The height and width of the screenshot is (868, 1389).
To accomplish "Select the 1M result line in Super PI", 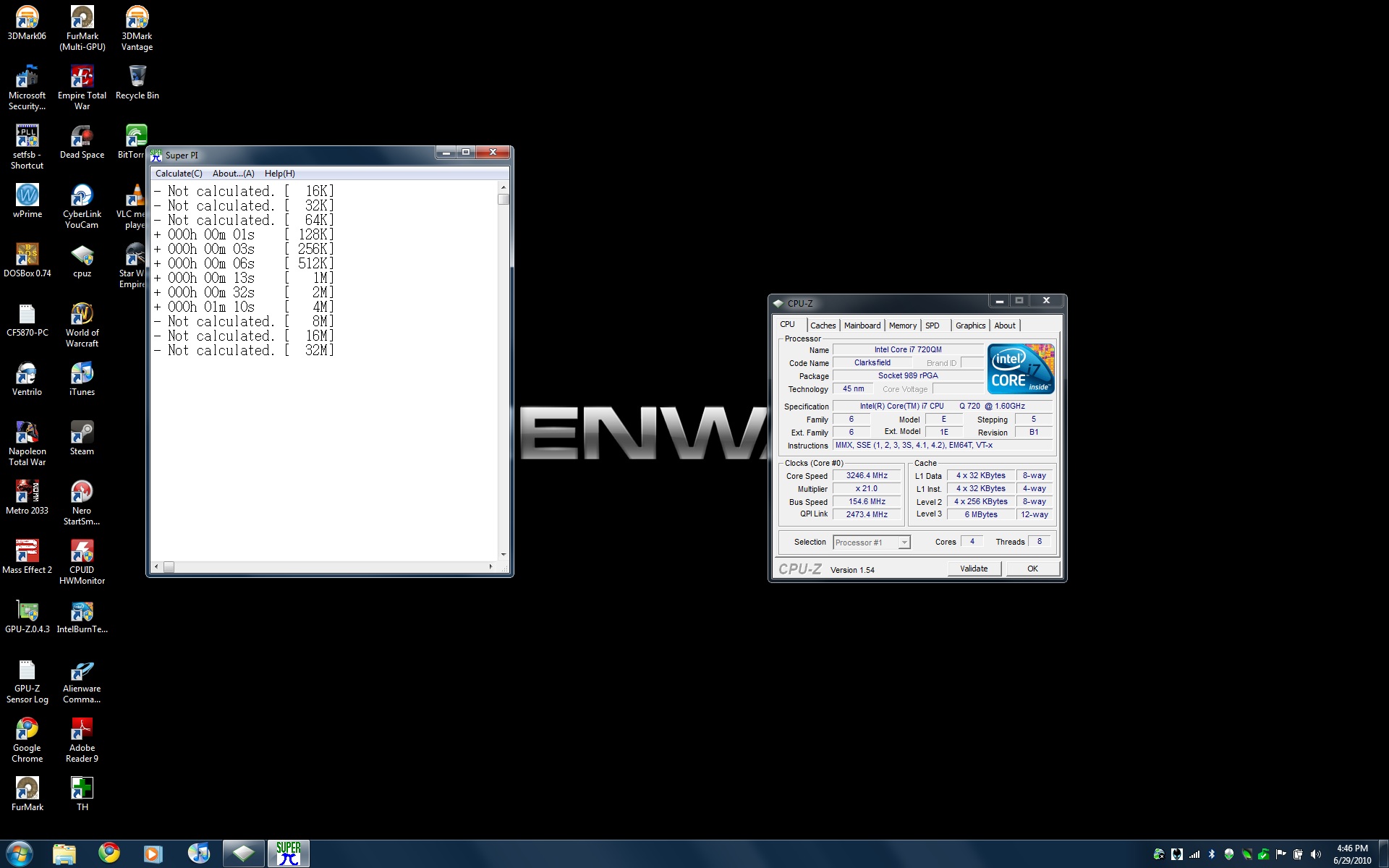I will click(x=244, y=278).
